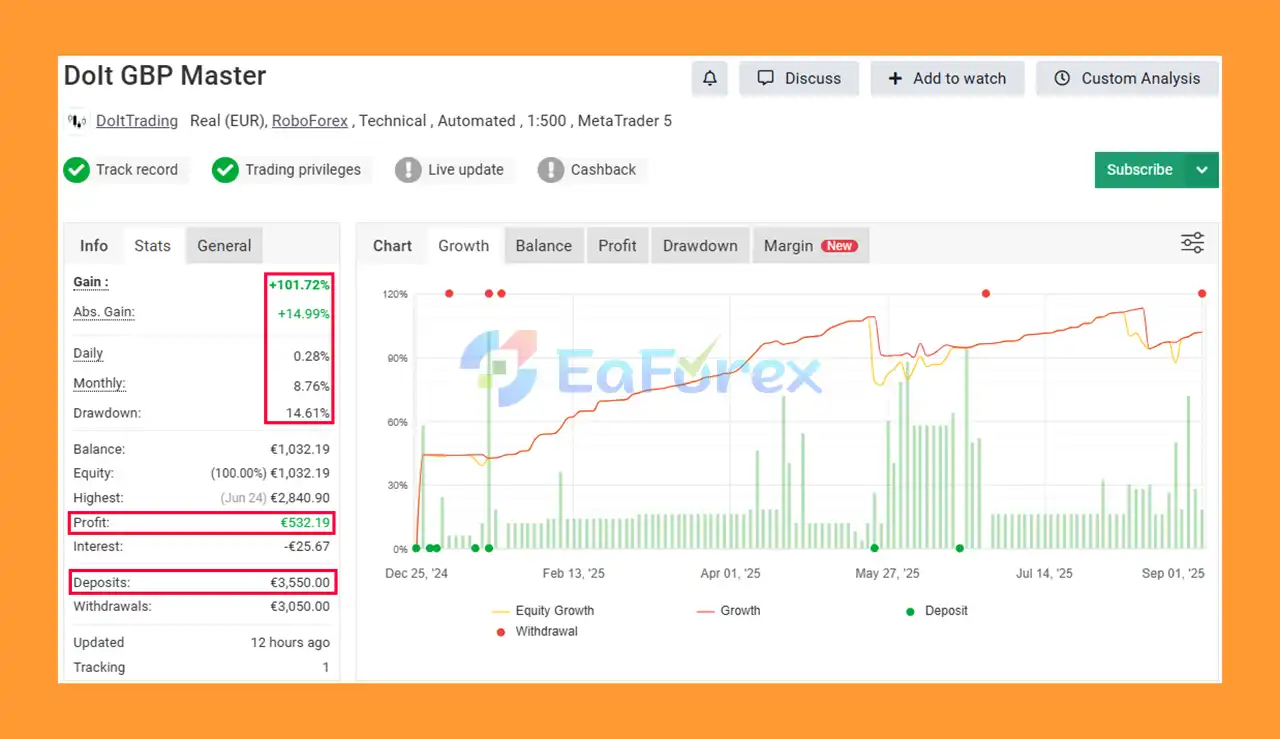Toggle Equity Growth legend series
Viewport: 1280px width, 739px height.
tap(543, 611)
